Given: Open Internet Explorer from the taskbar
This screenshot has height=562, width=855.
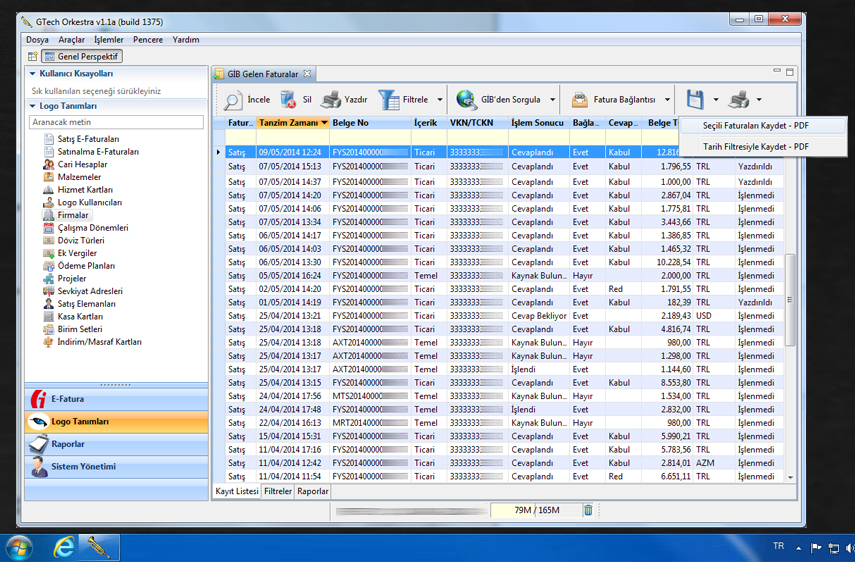Looking at the screenshot, I should [64, 547].
